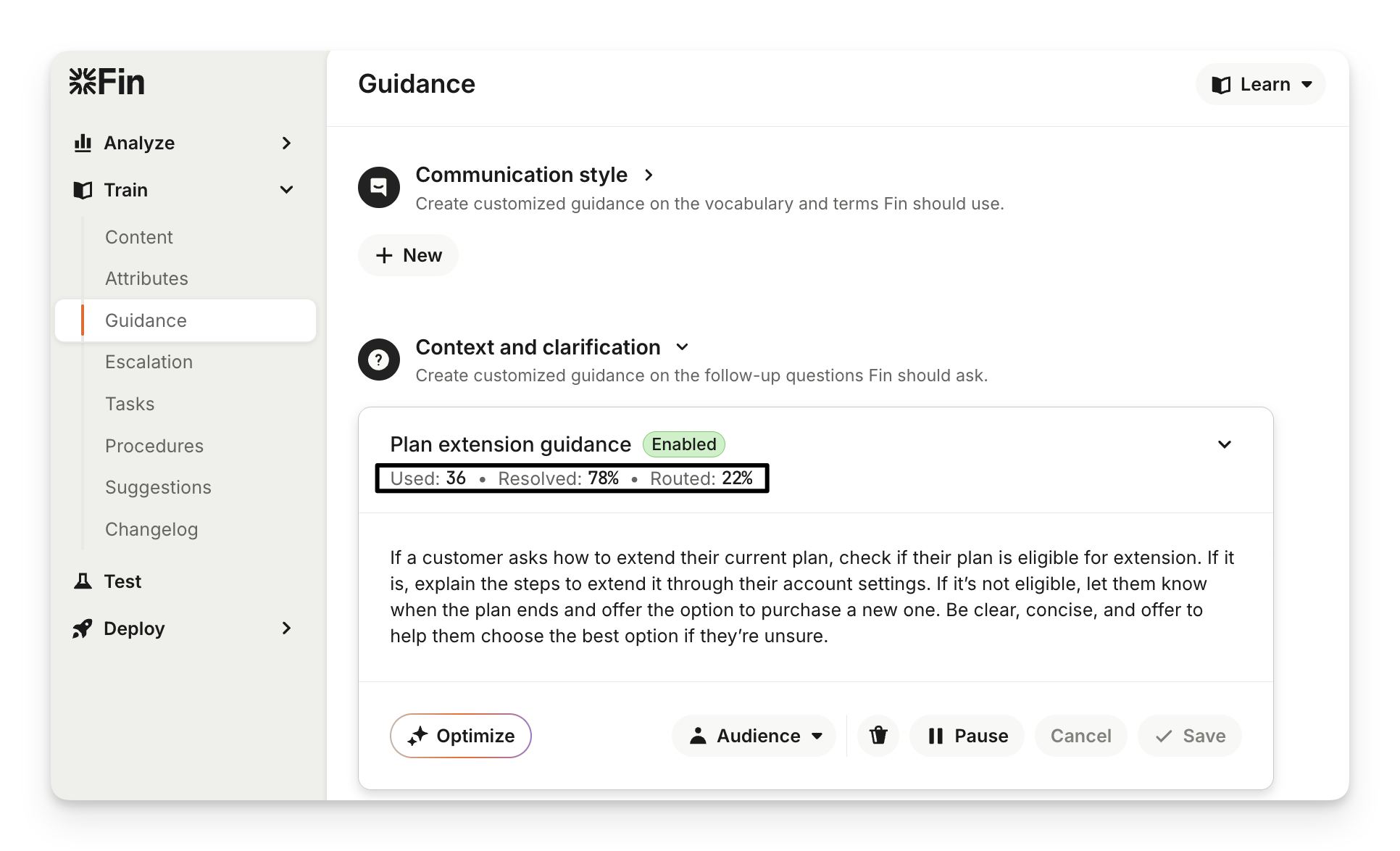Click the Enabled status badge

(x=683, y=444)
